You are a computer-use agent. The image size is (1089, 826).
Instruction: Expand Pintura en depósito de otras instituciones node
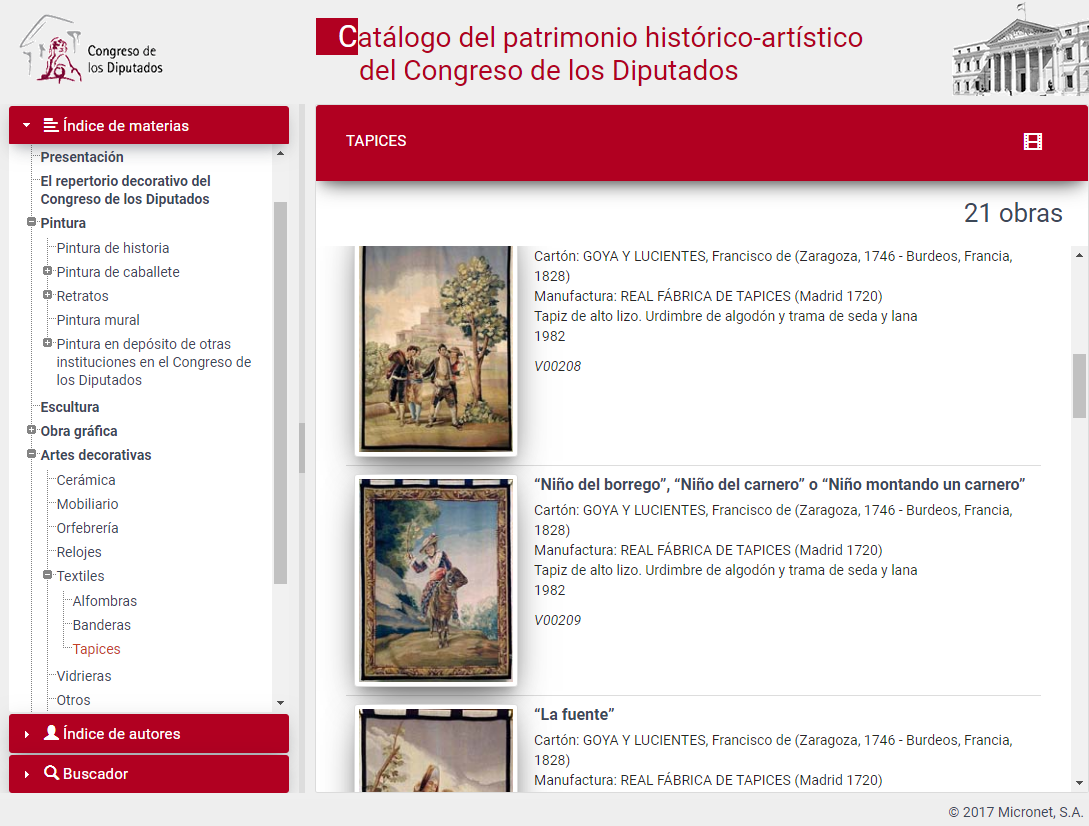click(47, 342)
